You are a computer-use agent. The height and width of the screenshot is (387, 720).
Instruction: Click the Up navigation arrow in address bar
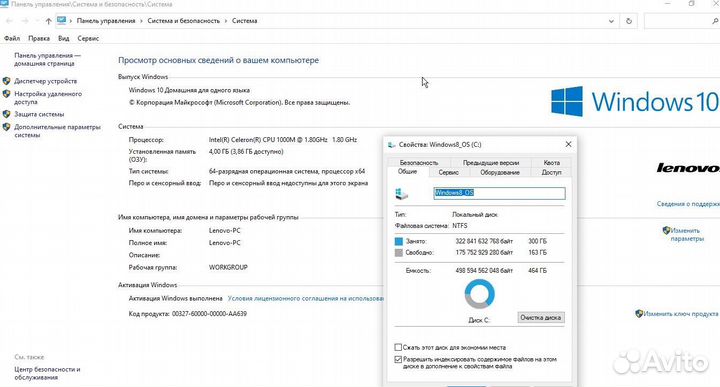[x=49, y=21]
